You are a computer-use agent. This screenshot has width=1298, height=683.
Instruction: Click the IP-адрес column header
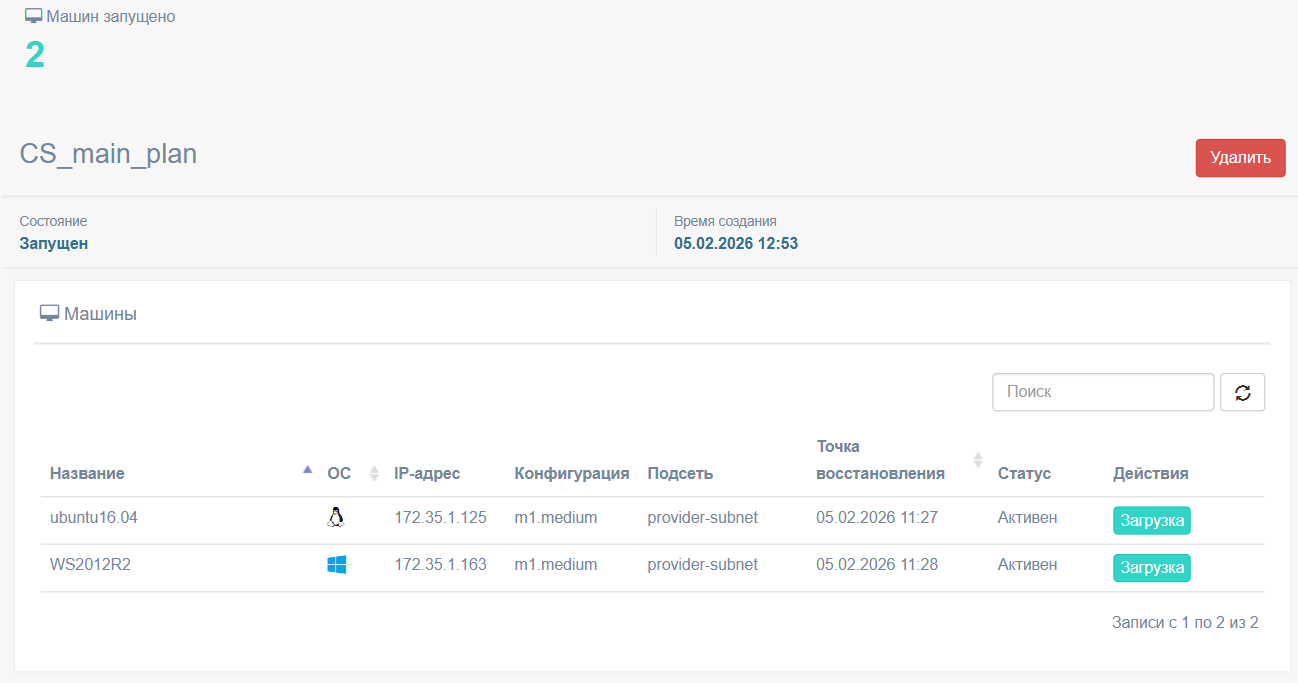coord(427,473)
